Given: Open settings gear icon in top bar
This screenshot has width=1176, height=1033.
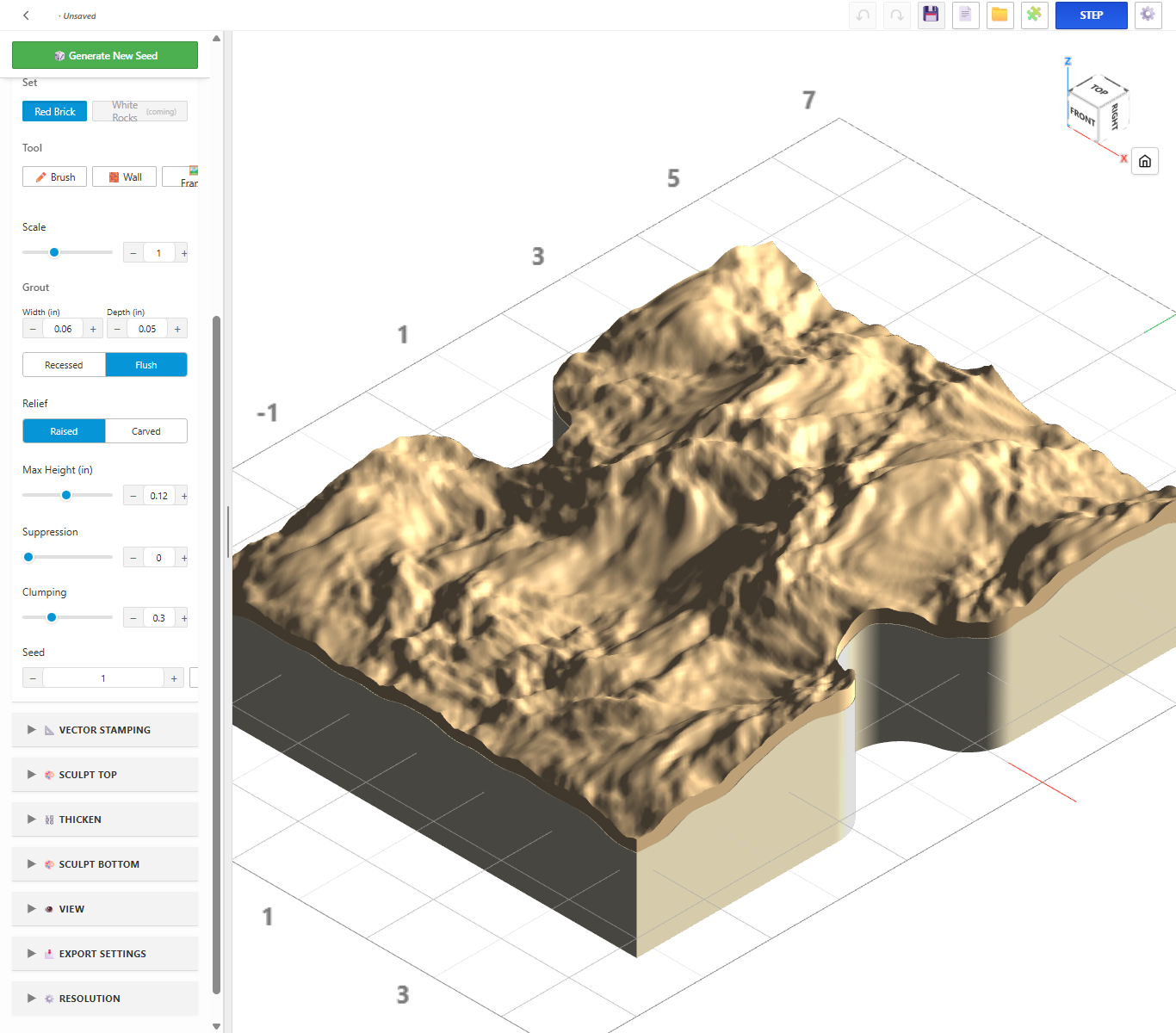Looking at the screenshot, I should pyautogui.click(x=1148, y=15).
